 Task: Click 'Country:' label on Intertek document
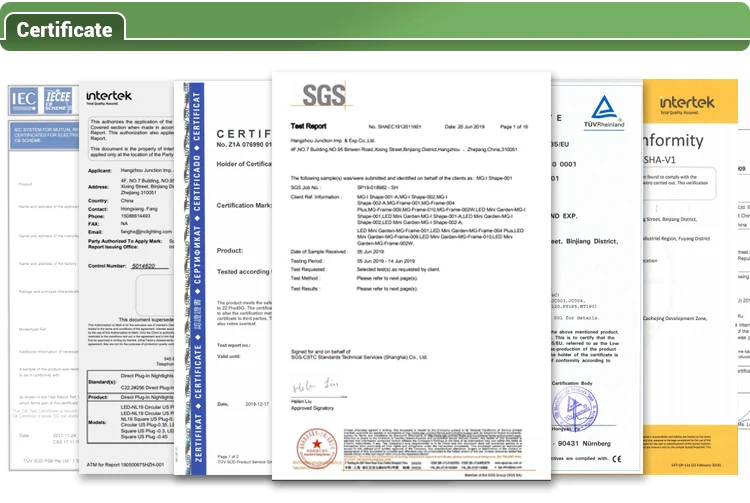(98, 201)
